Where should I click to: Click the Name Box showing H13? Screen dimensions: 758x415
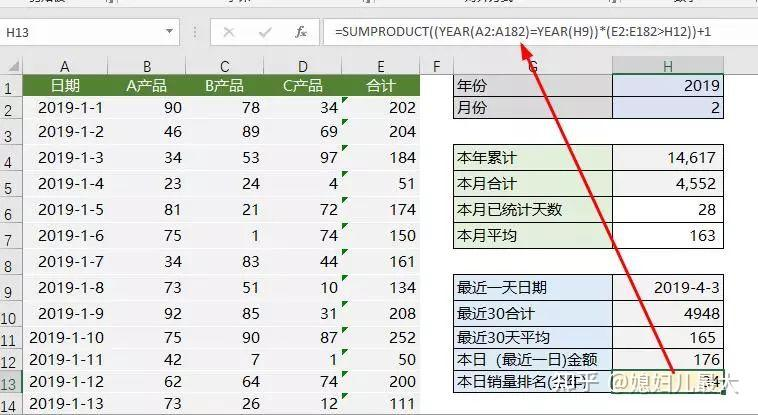pos(89,32)
